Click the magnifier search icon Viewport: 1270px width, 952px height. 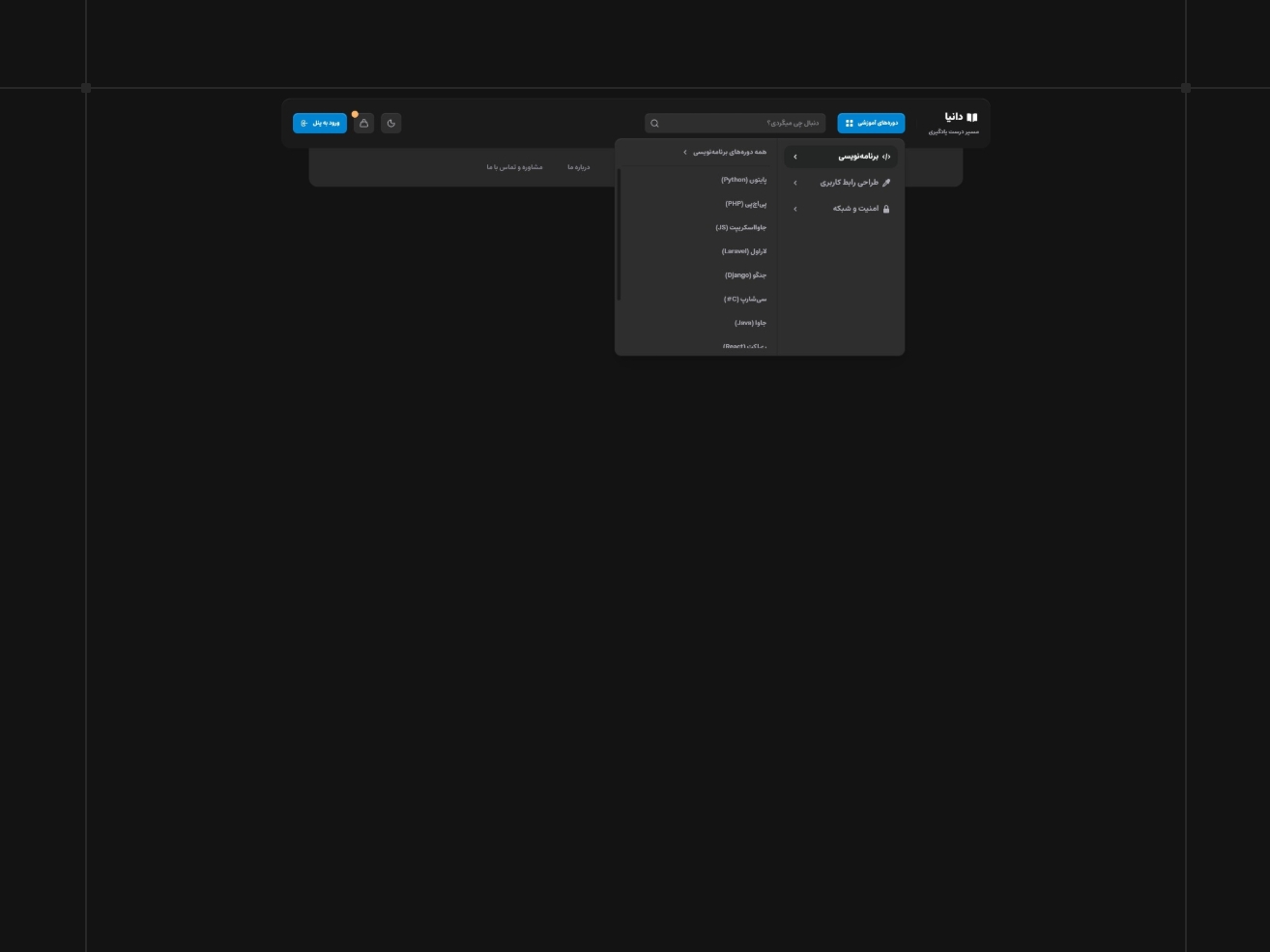pos(654,123)
